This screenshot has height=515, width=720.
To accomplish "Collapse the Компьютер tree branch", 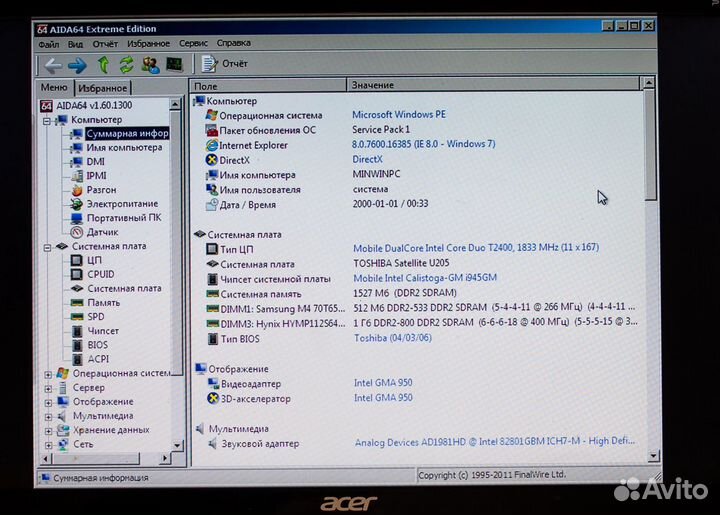I will click(47, 121).
